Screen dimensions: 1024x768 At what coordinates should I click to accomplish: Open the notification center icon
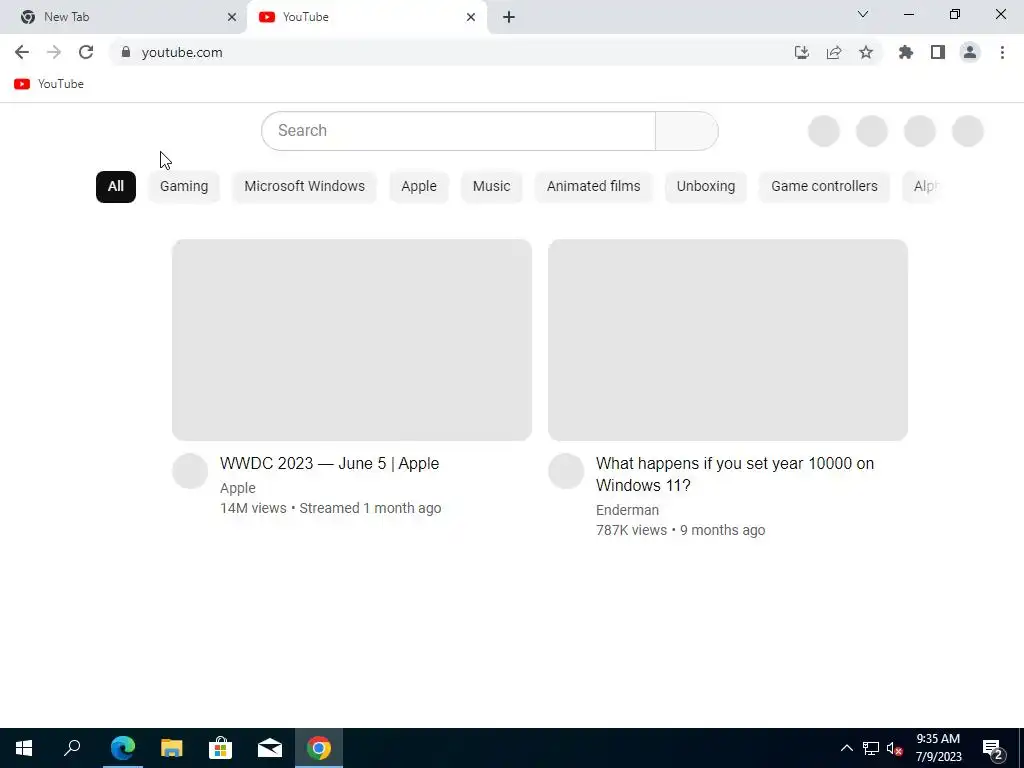pos(993,749)
